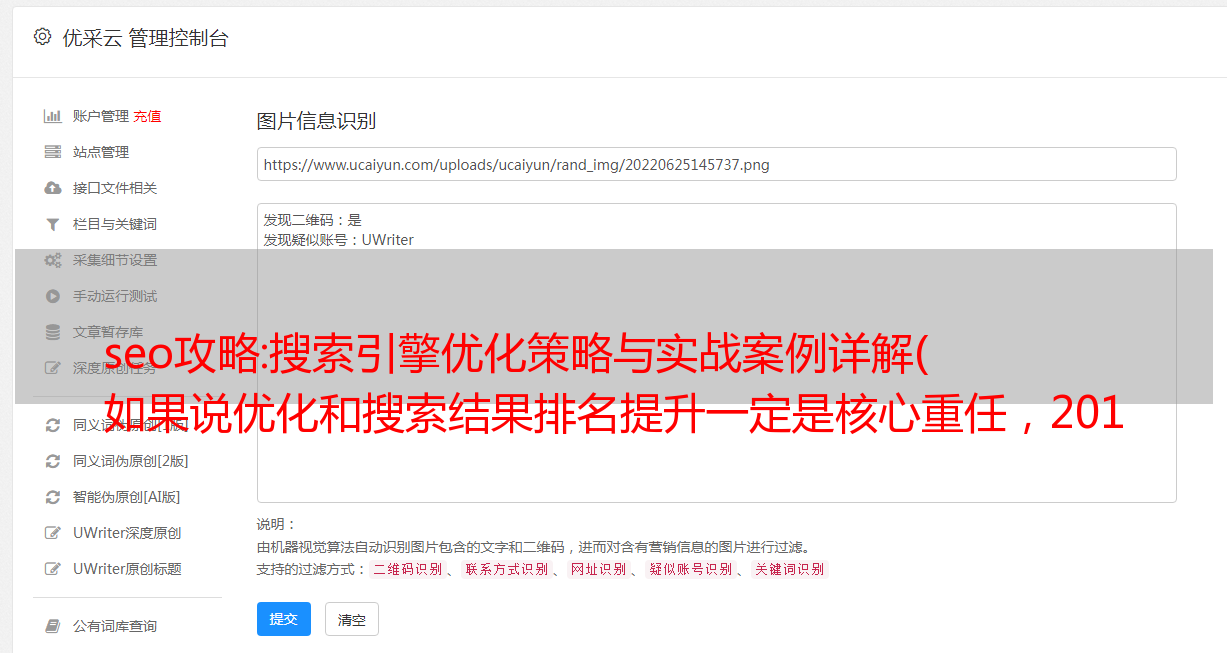Open 站点管理 menu item
The image size is (1227, 653).
tap(101, 152)
